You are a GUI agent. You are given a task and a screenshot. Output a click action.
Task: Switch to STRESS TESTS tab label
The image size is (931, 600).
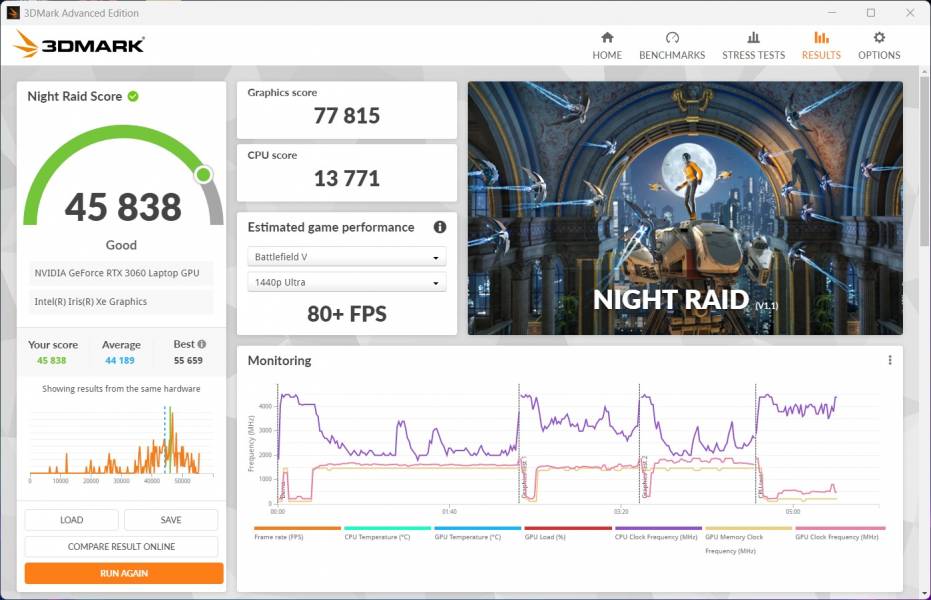pyautogui.click(x=753, y=55)
